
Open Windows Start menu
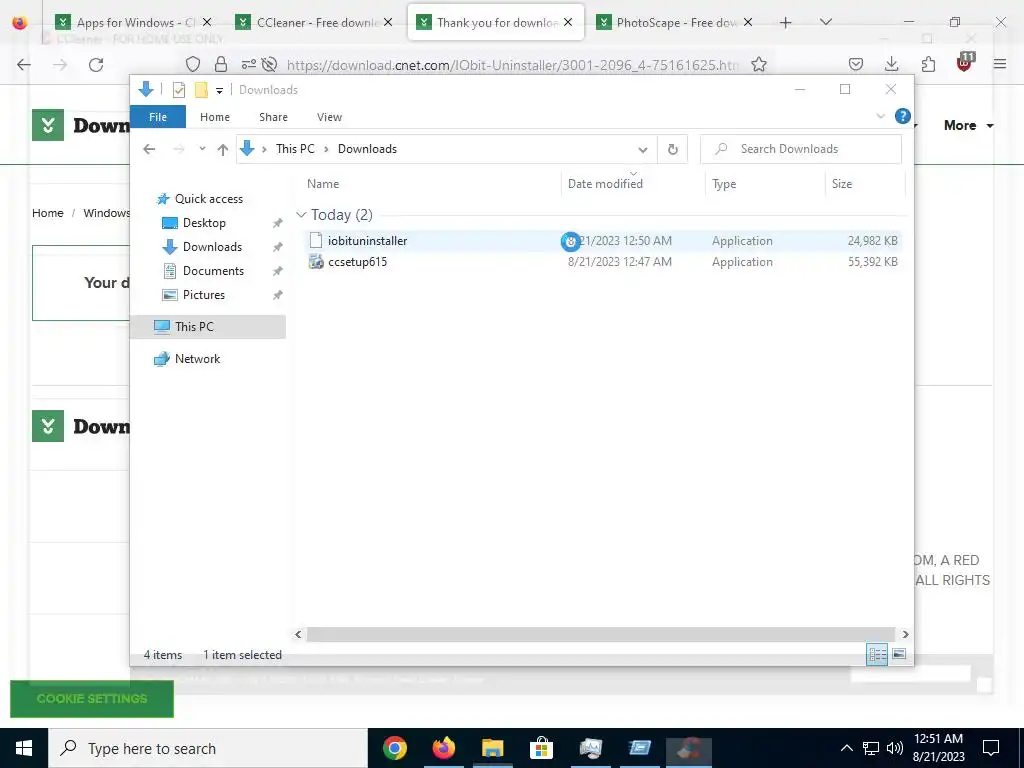point(24,748)
